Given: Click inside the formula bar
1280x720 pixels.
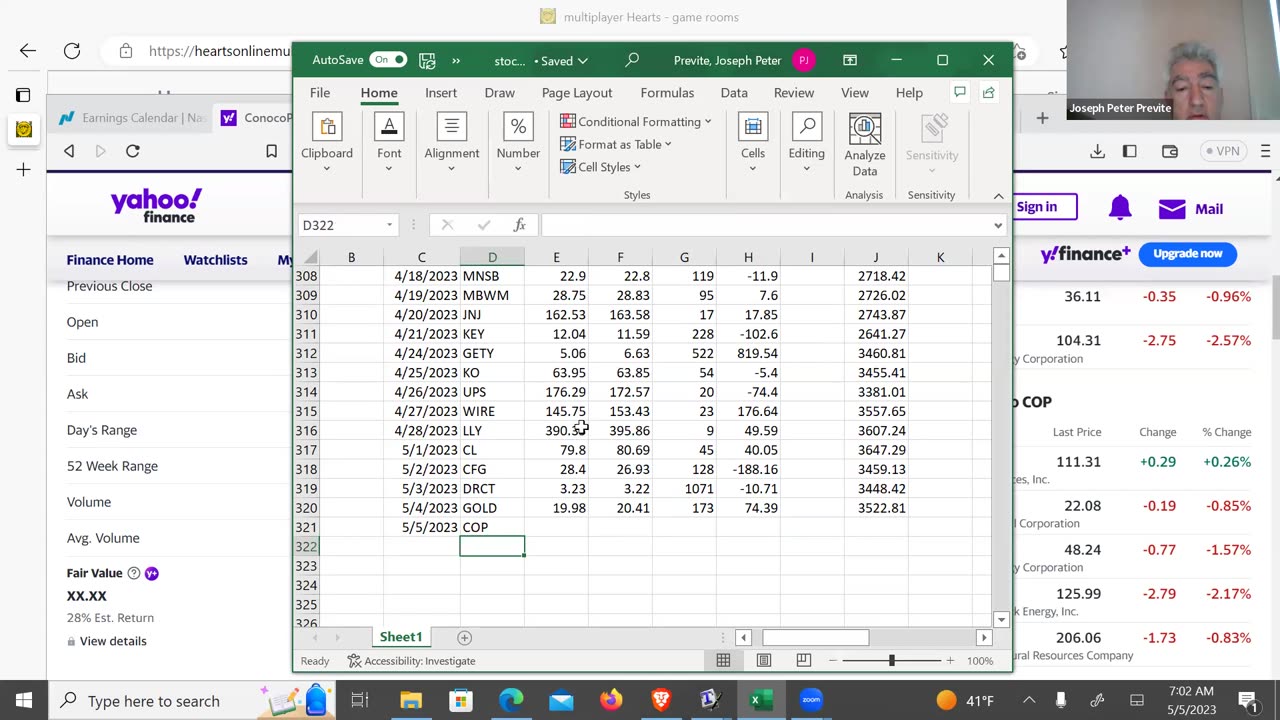Looking at the screenshot, I should point(765,225).
